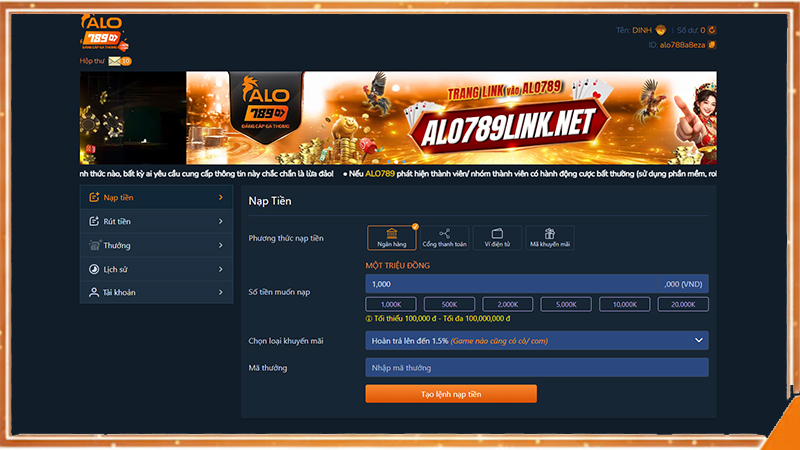Image resolution: width=800 pixels, height=450 pixels.
Task: Click the avatar icon beside the name DINH
Action: [x=661, y=30]
